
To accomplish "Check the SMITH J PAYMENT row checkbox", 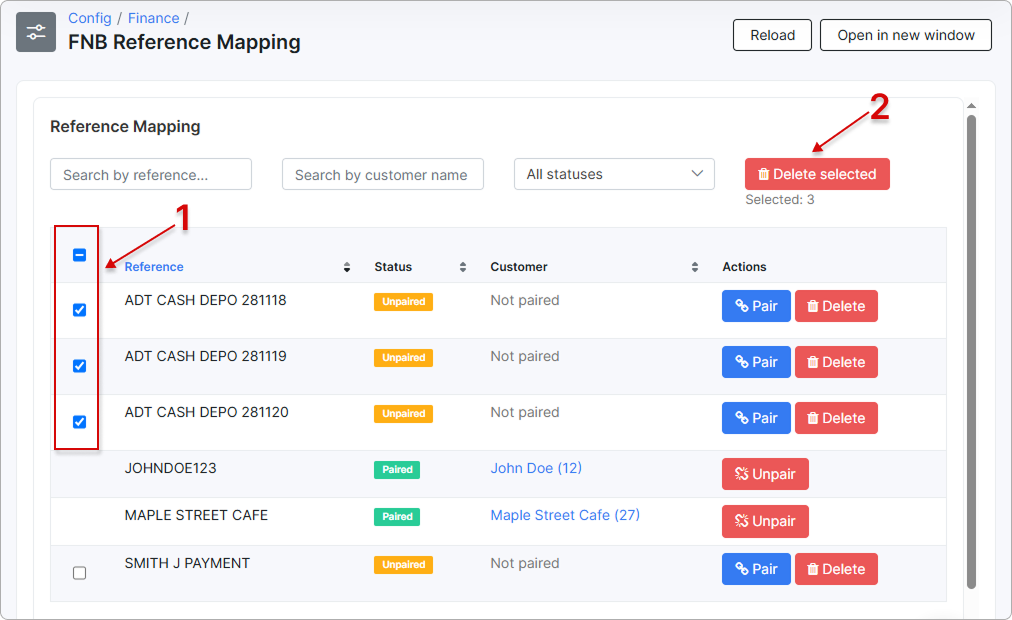I will tap(79, 573).
